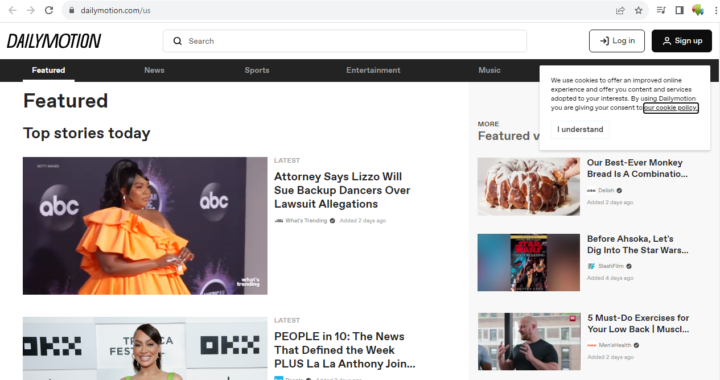Open the Chrome three-dot menu
This screenshot has width=720, height=380.
click(716, 10)
